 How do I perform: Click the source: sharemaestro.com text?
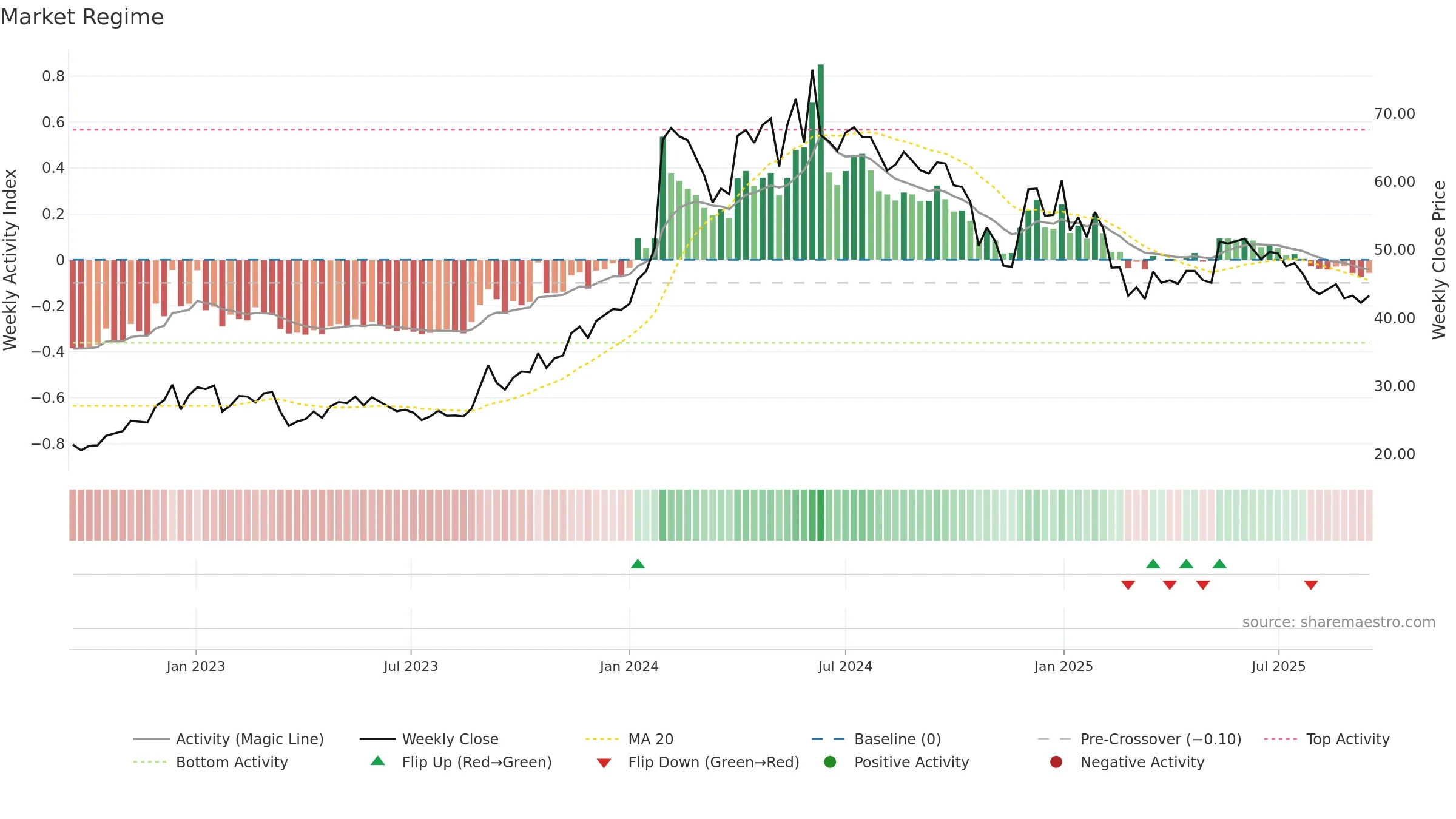(x=1339, y=622)
